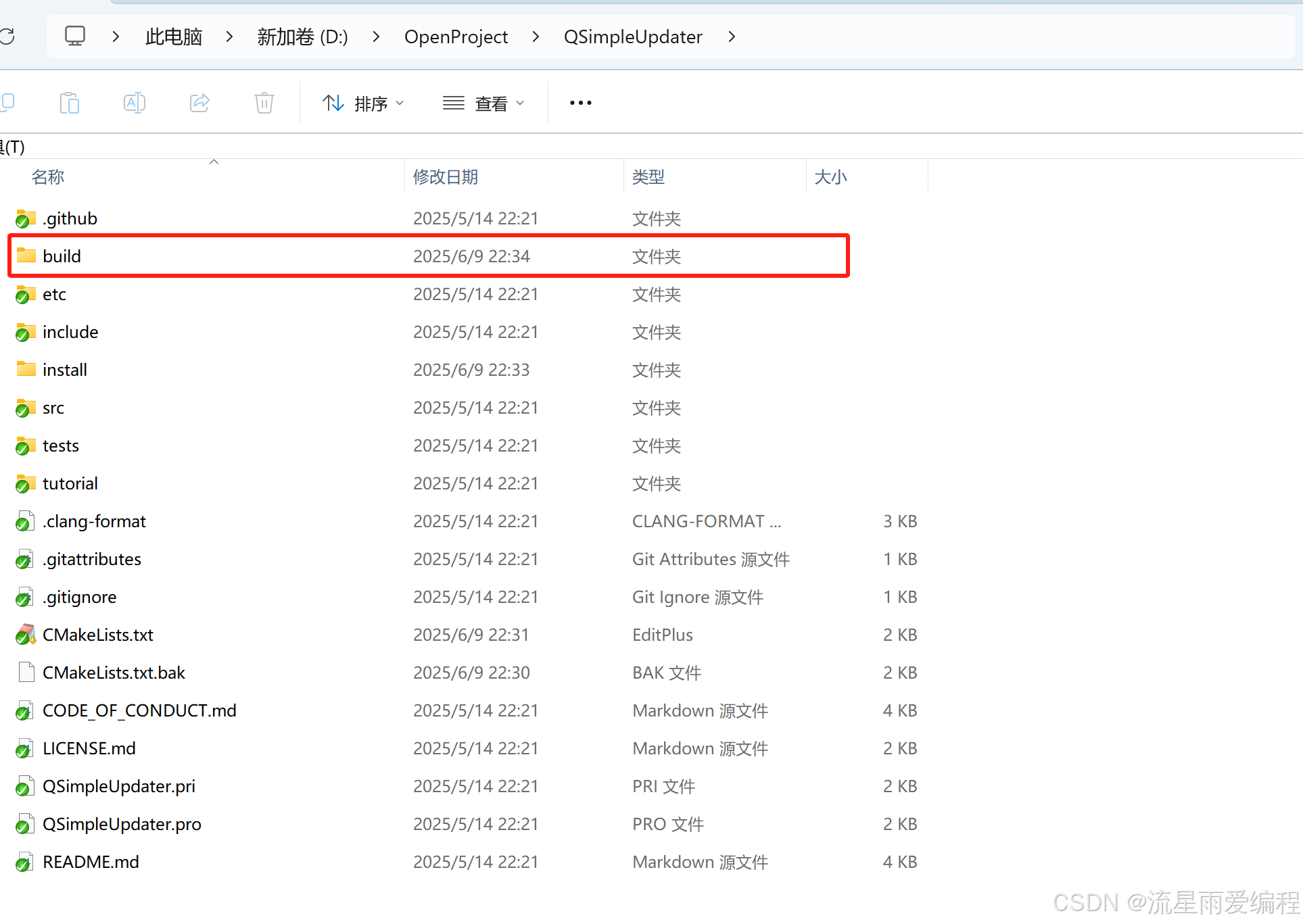Select the QSimpleUpdater.pro file
The height and width of the screenshot is (924, 1303).
tap(122, 824)
